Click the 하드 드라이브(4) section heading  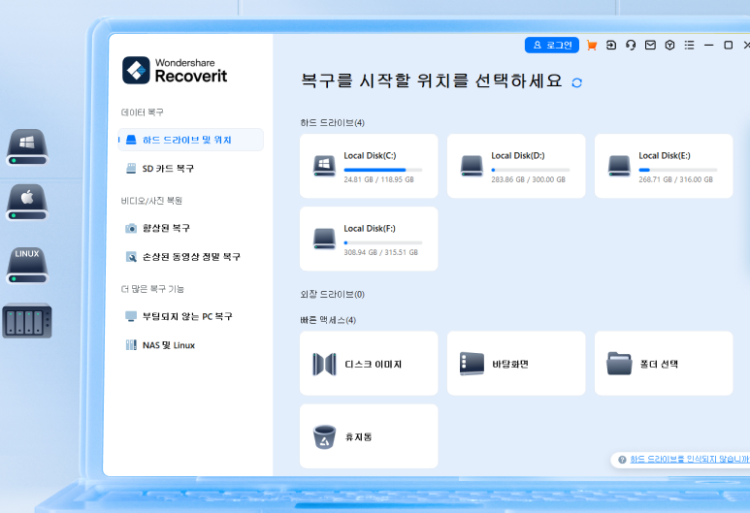(332, 123)
